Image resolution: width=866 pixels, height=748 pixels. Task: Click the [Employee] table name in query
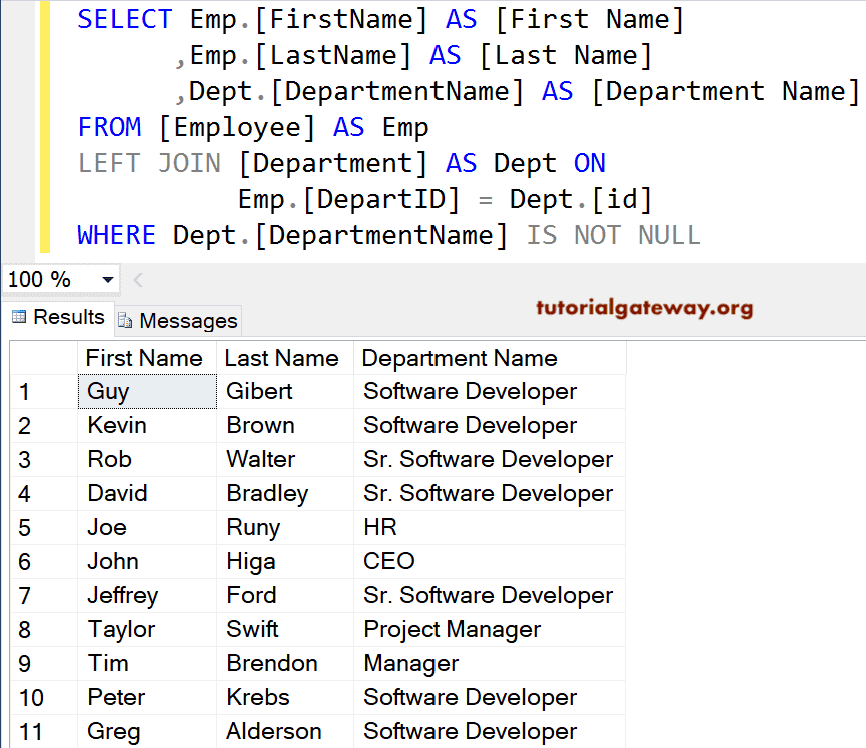coord(236,128)
